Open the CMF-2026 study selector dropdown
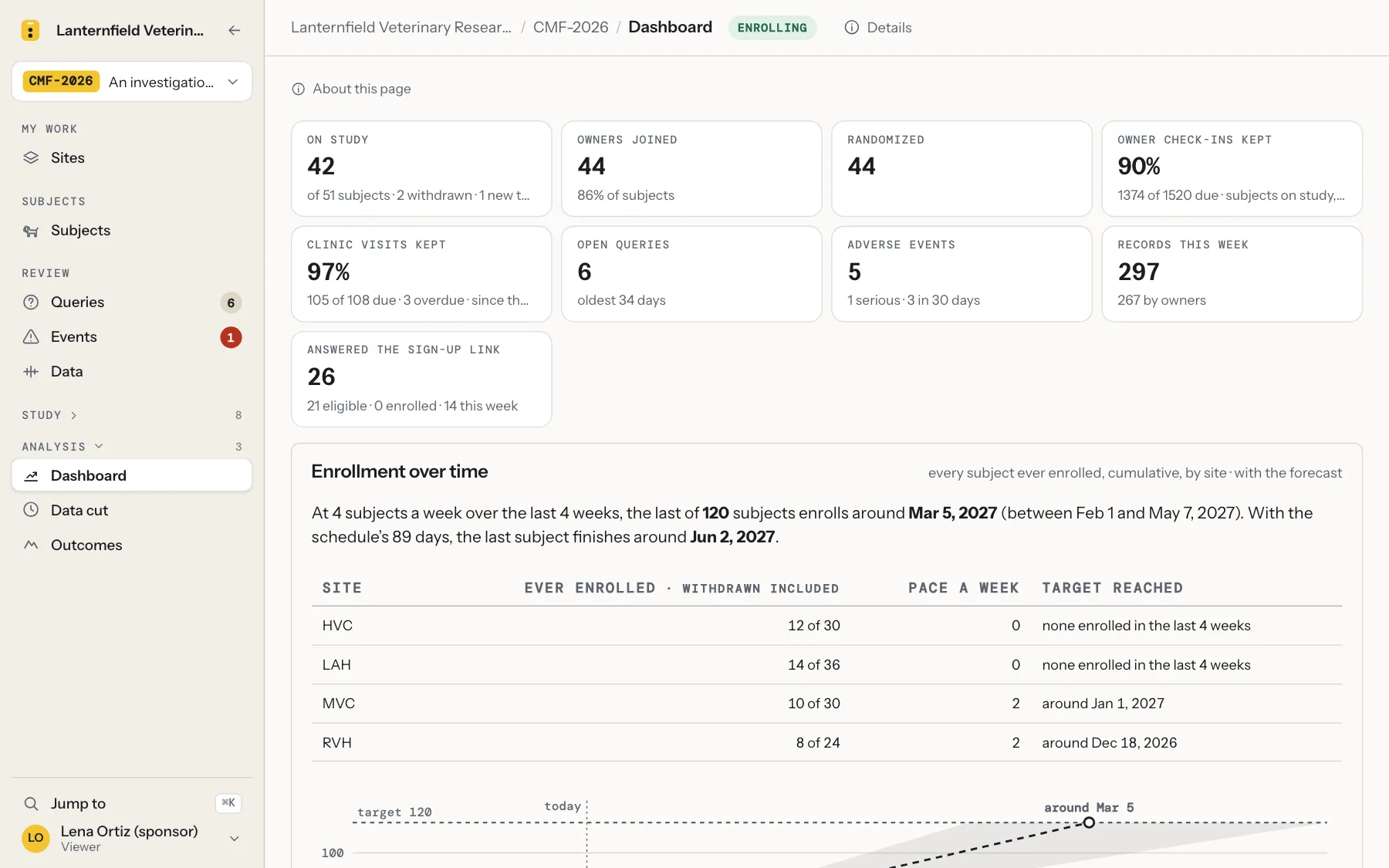 click(132, 82)
